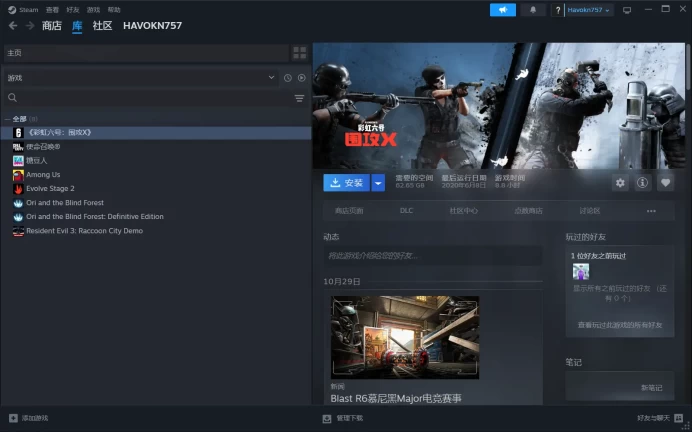This screenshot has height=432, width=692.
Task: Click the 糖豆人 game icon
Action: (18, 161)
